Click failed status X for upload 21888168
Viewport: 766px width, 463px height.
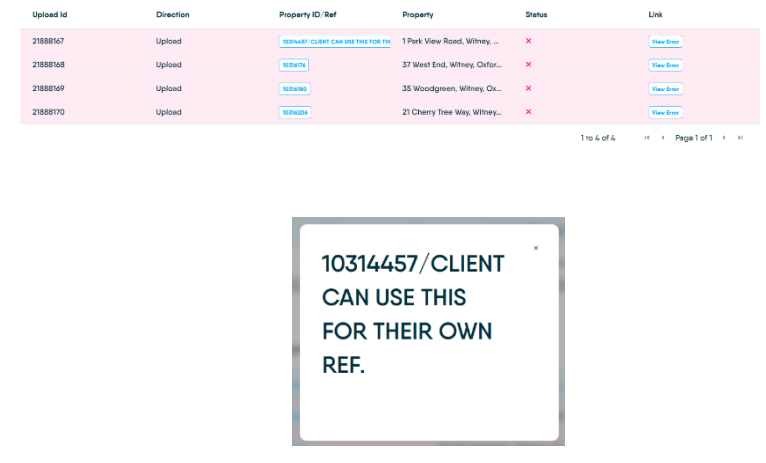click(528, 65)
